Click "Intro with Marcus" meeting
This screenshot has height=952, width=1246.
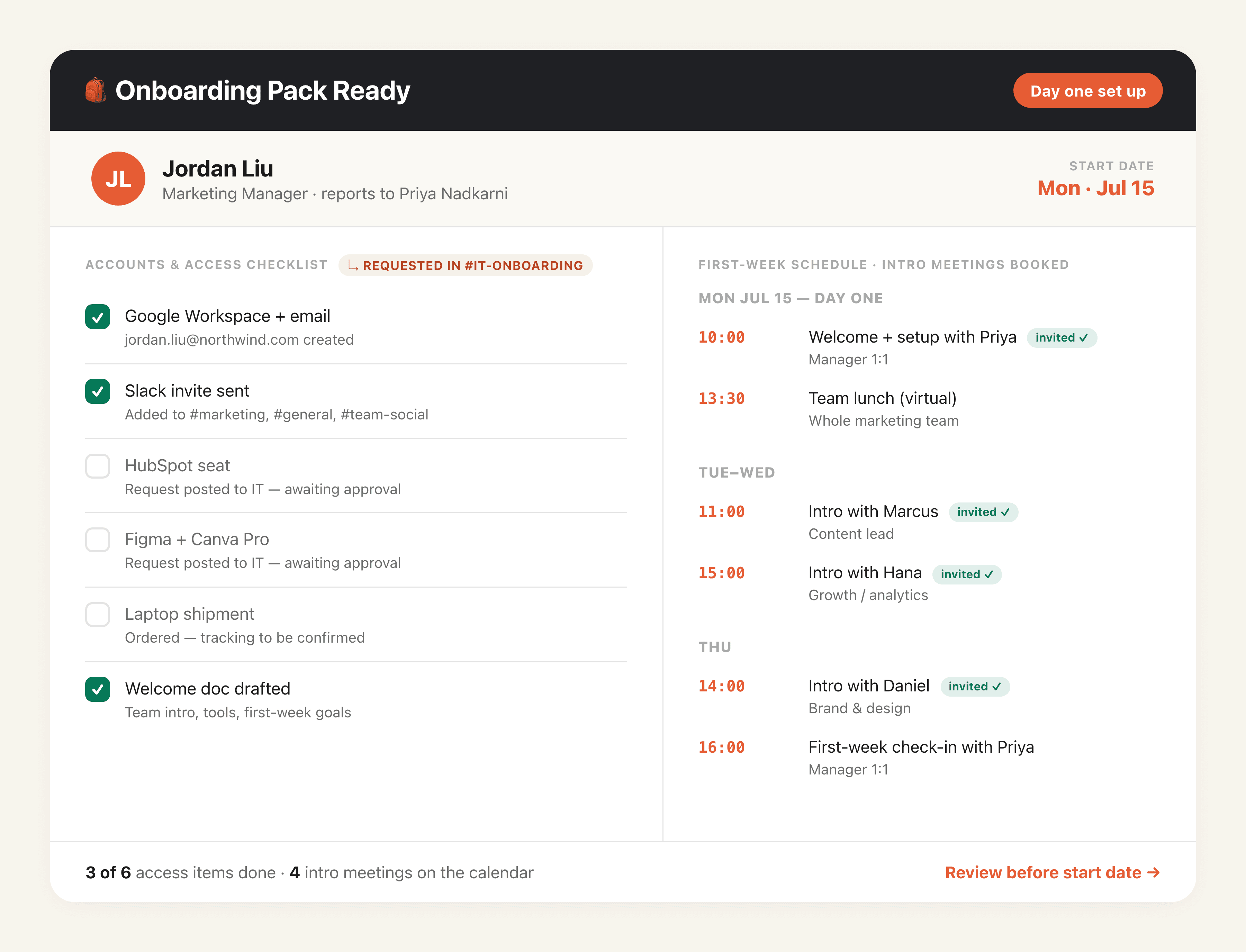(873, 511)
